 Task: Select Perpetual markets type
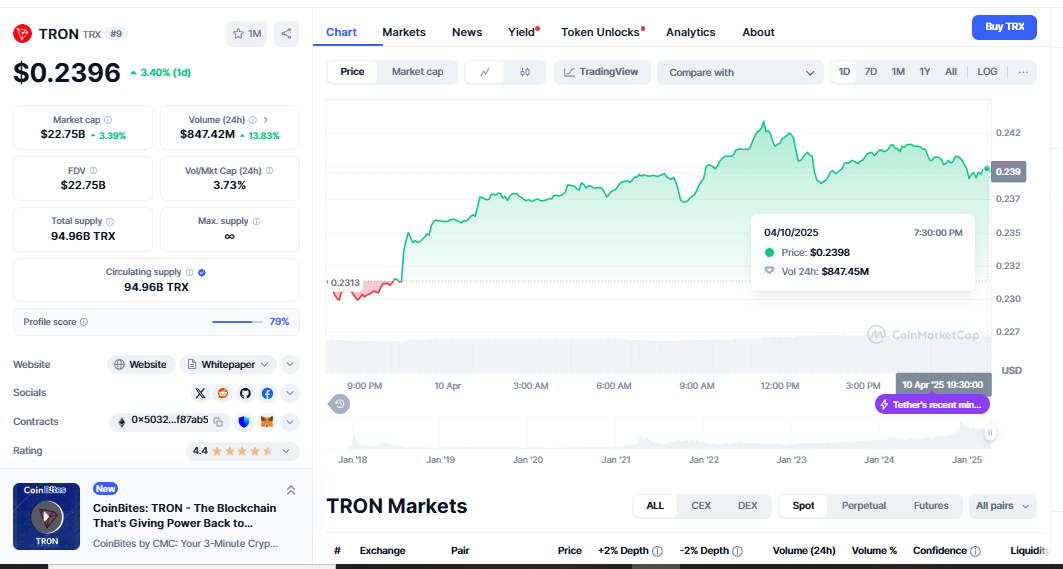(864, 506)
